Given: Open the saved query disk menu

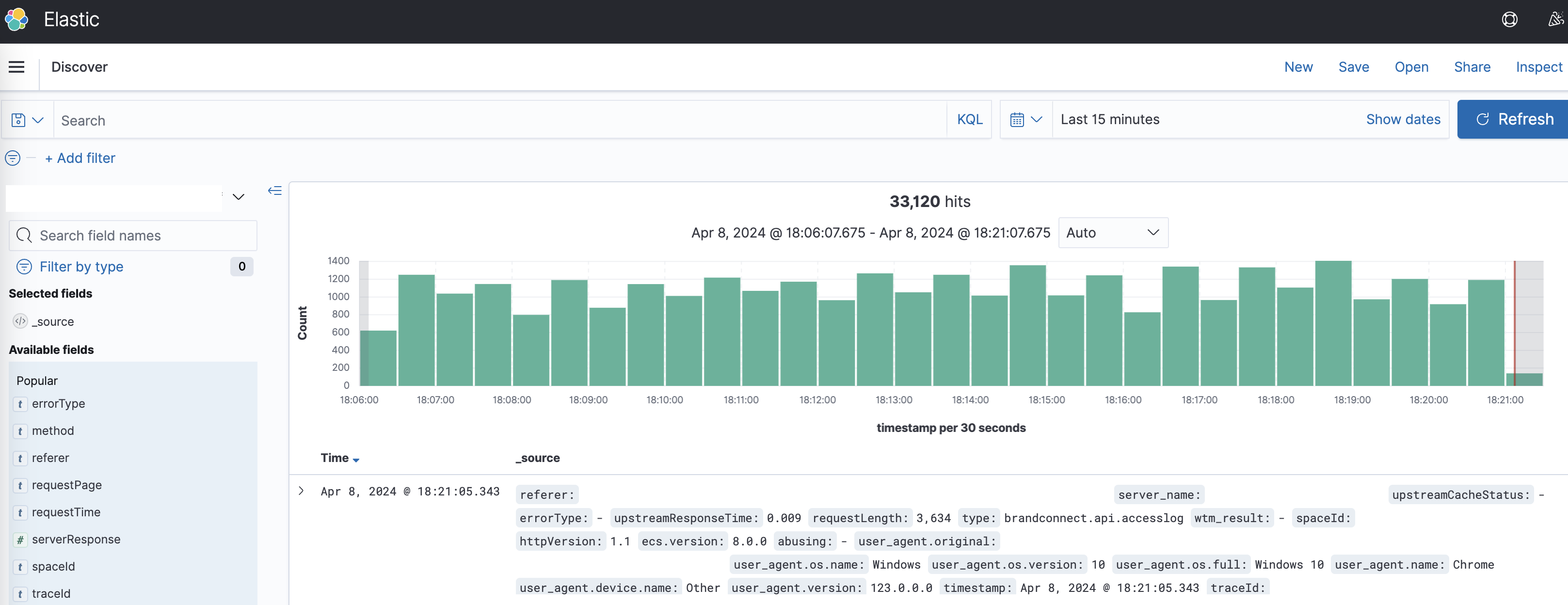Looking at the screenshot, I should click(x=27, y=120).
